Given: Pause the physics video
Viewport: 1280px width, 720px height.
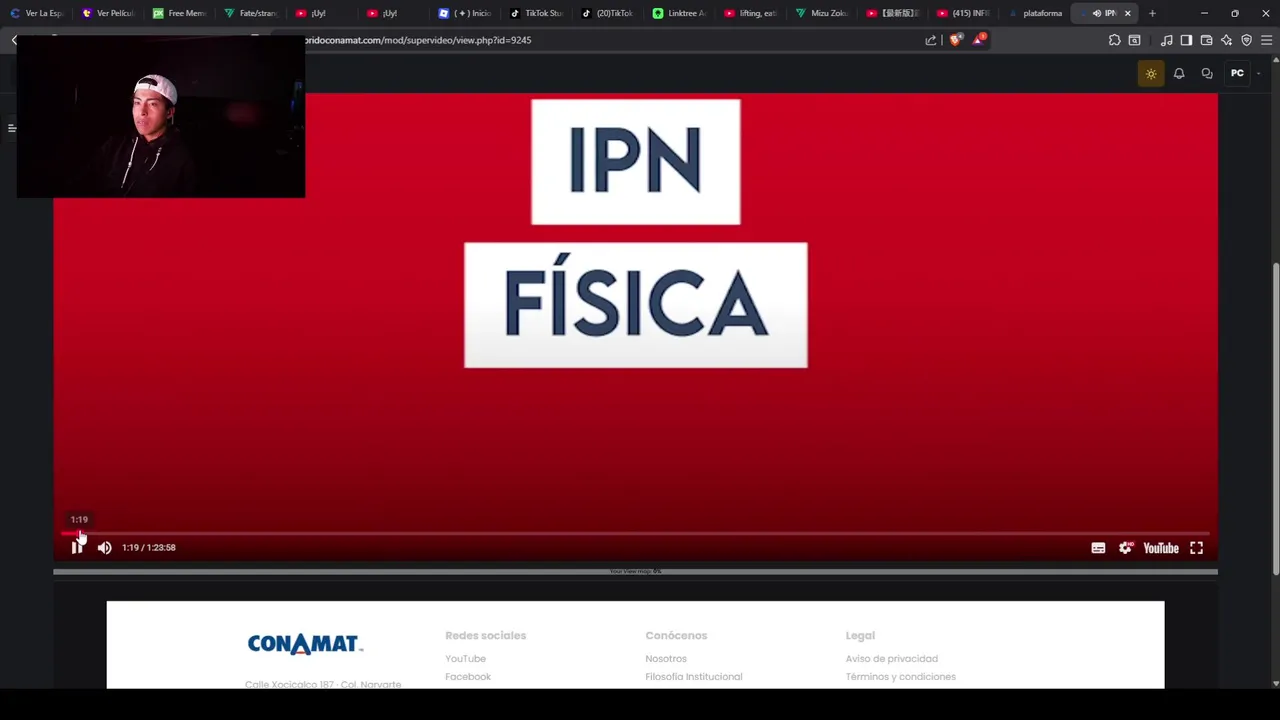Looking at the screenshot, I should (x=77, y=547).
